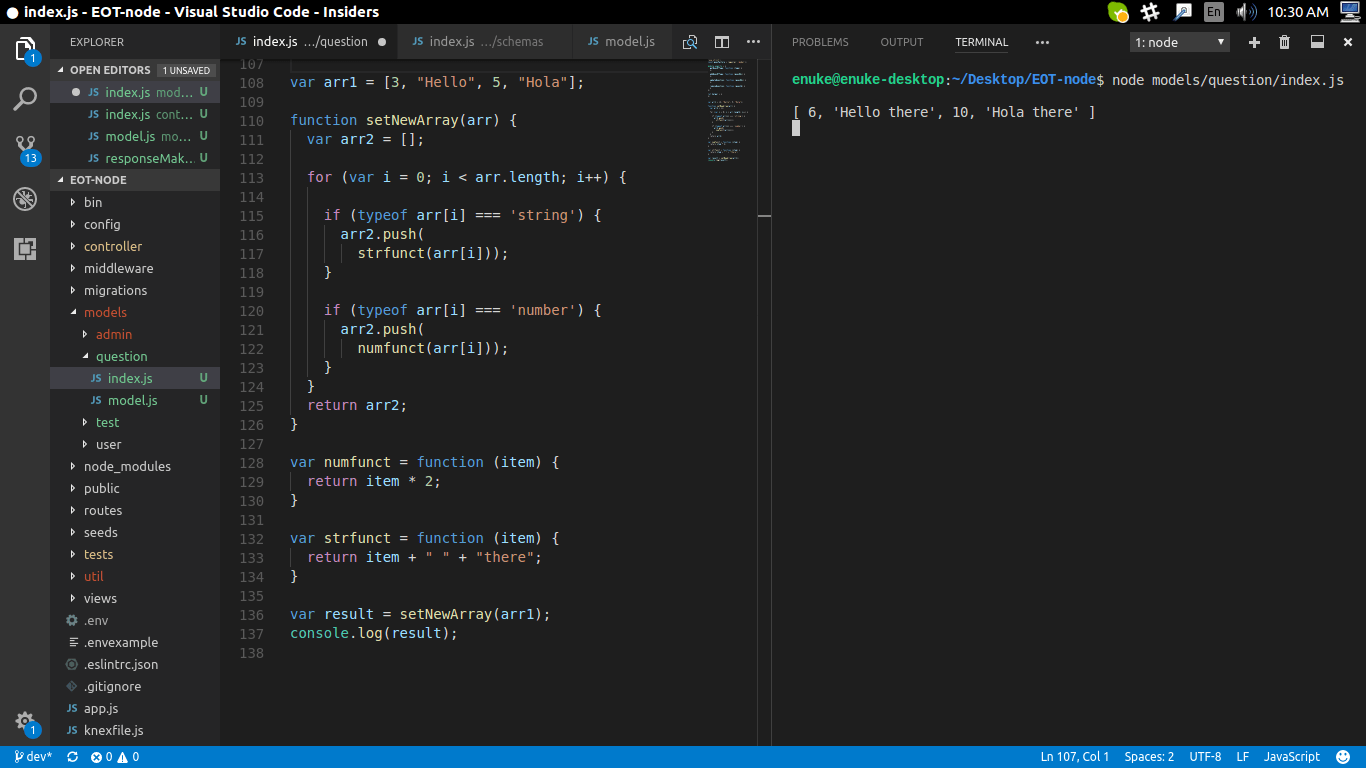1366x768 pixels.
Task: Switch to index.js .../question tab
Action: pos(309,42)
